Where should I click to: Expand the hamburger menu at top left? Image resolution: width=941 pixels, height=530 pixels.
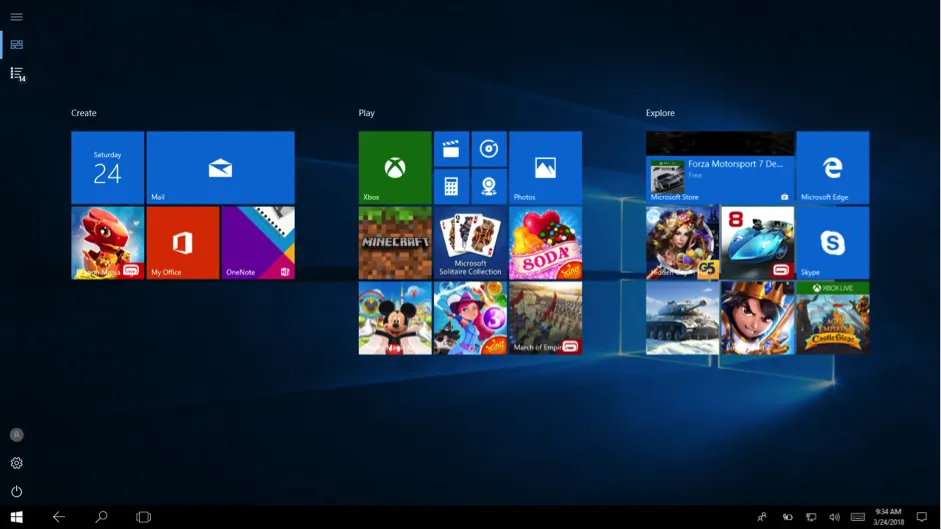tap(16, 17)
